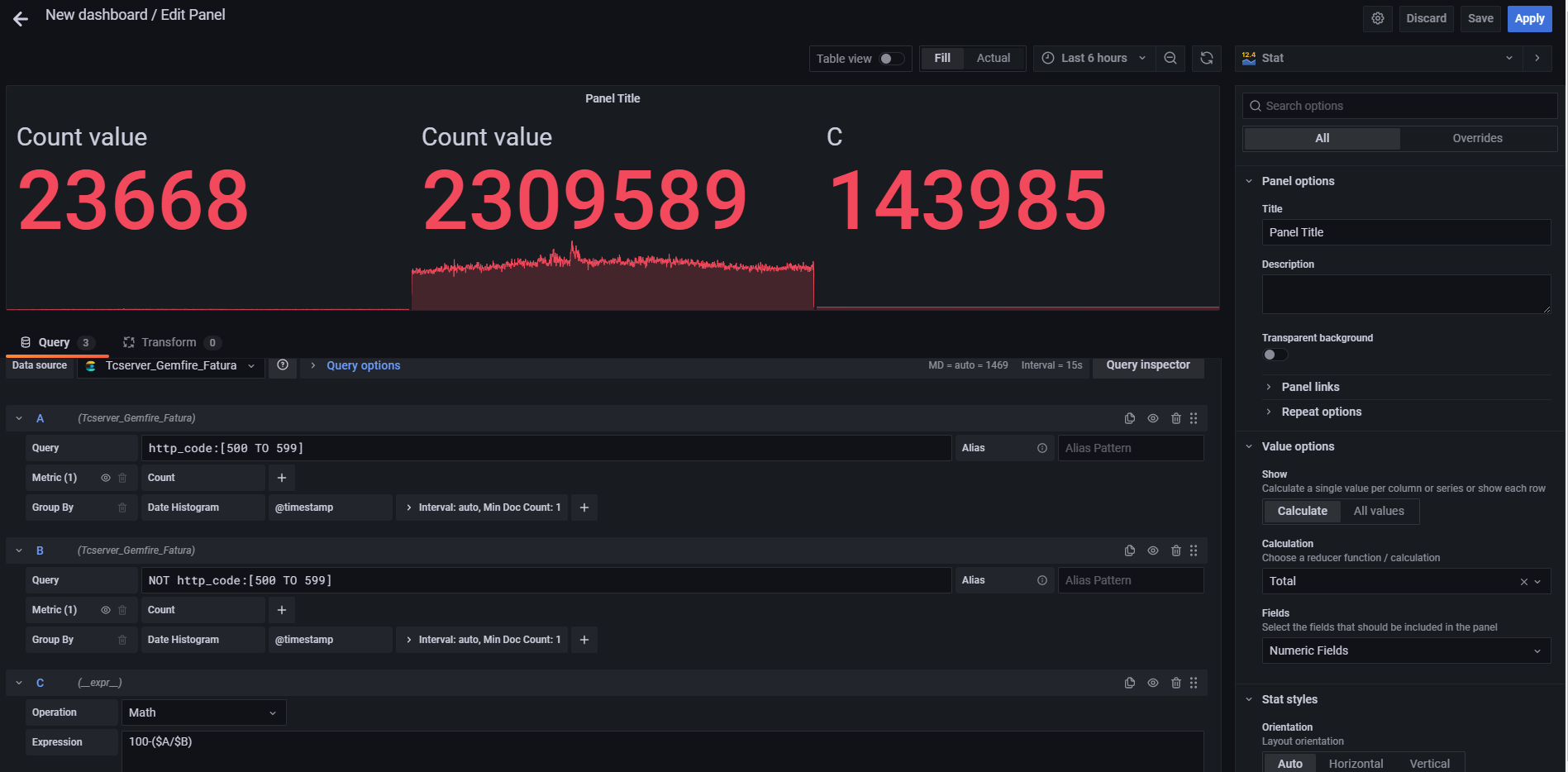Click the Panel Title text field
The image size is (1568, 772).
1405,232
